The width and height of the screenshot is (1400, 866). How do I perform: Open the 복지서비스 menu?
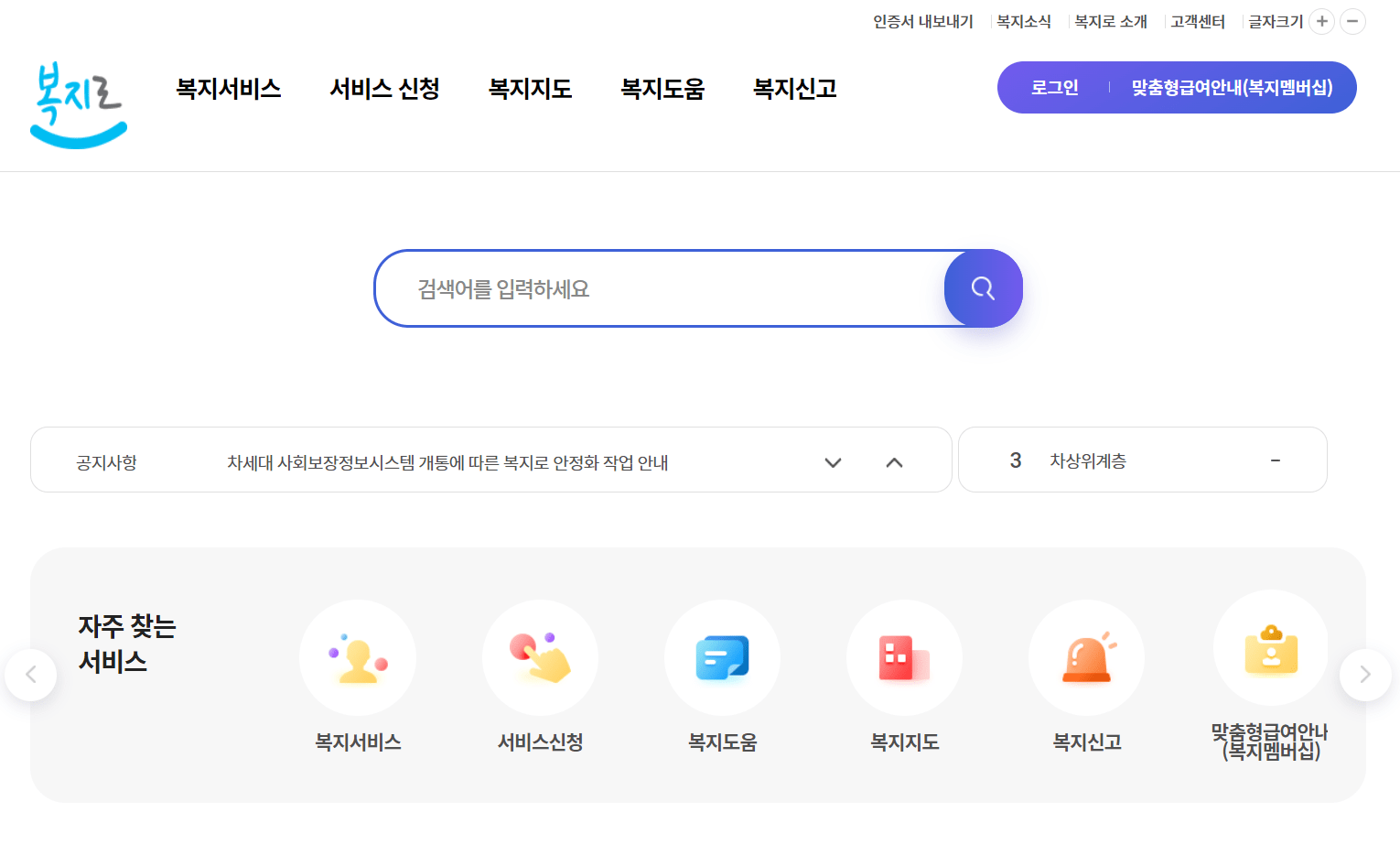(228, 88)
